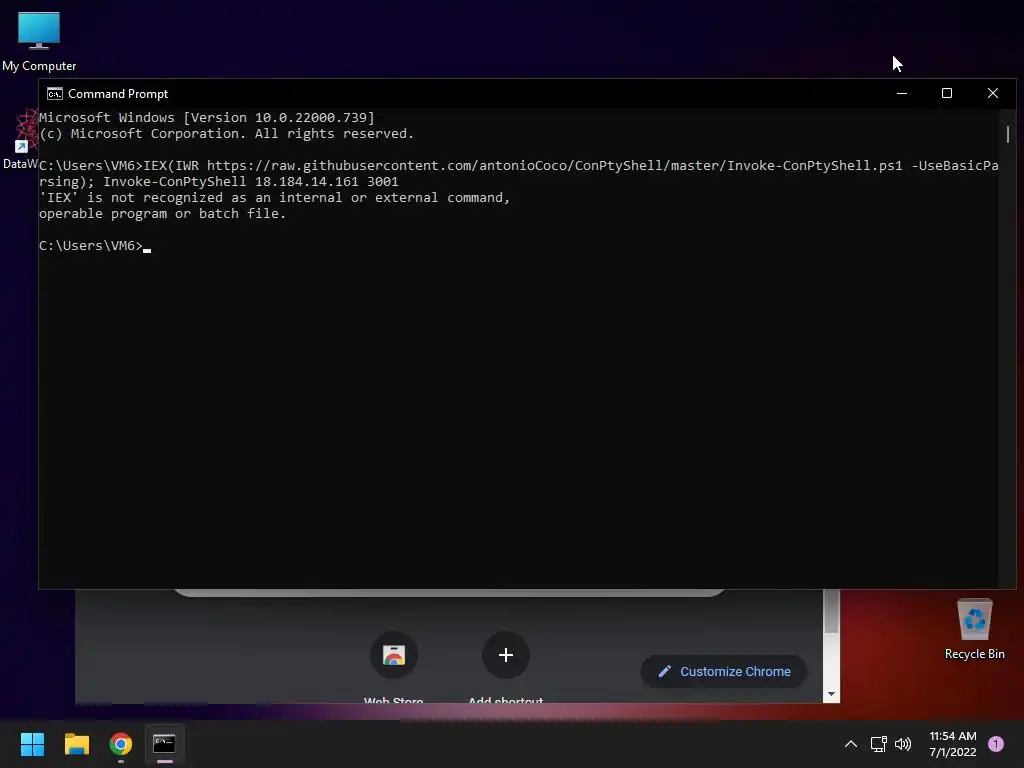The image size is (1024, 768).
Task: Launch File Explorer from the taskbar
Action: [76, 744]
